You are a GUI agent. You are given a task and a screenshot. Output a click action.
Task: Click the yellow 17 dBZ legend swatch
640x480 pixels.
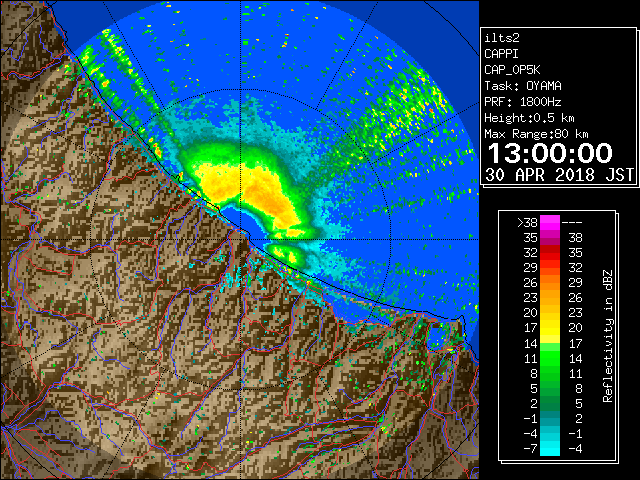click(550, 328)
